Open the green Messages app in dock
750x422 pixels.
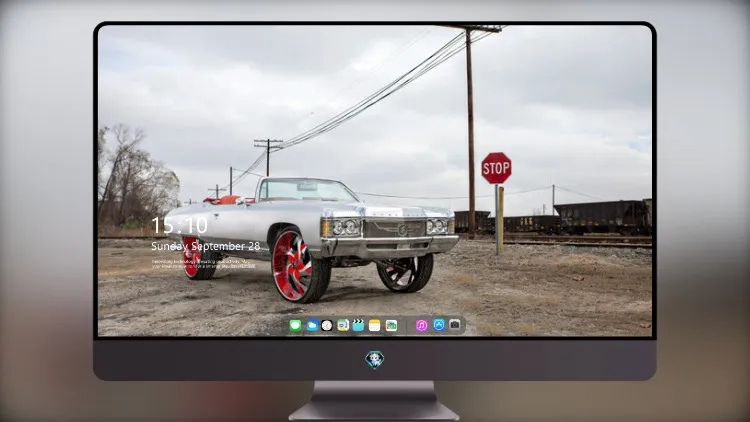(295, 326)
